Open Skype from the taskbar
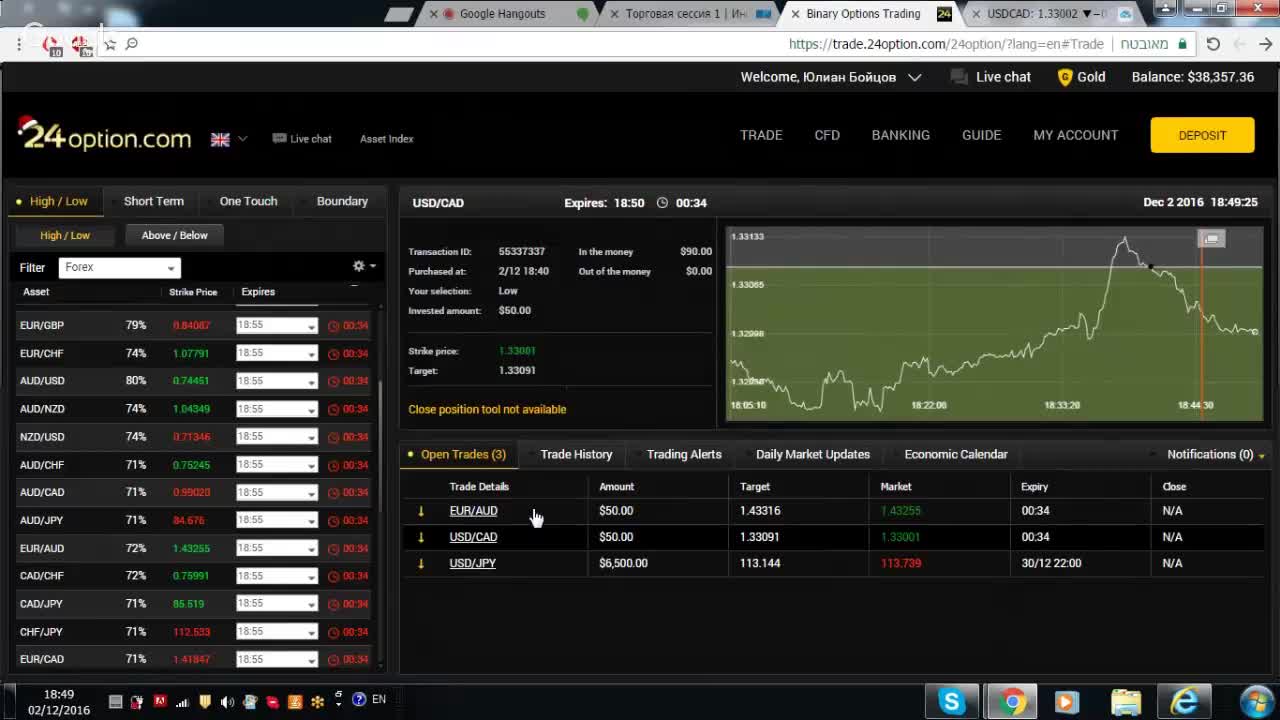 click(951, 702)
